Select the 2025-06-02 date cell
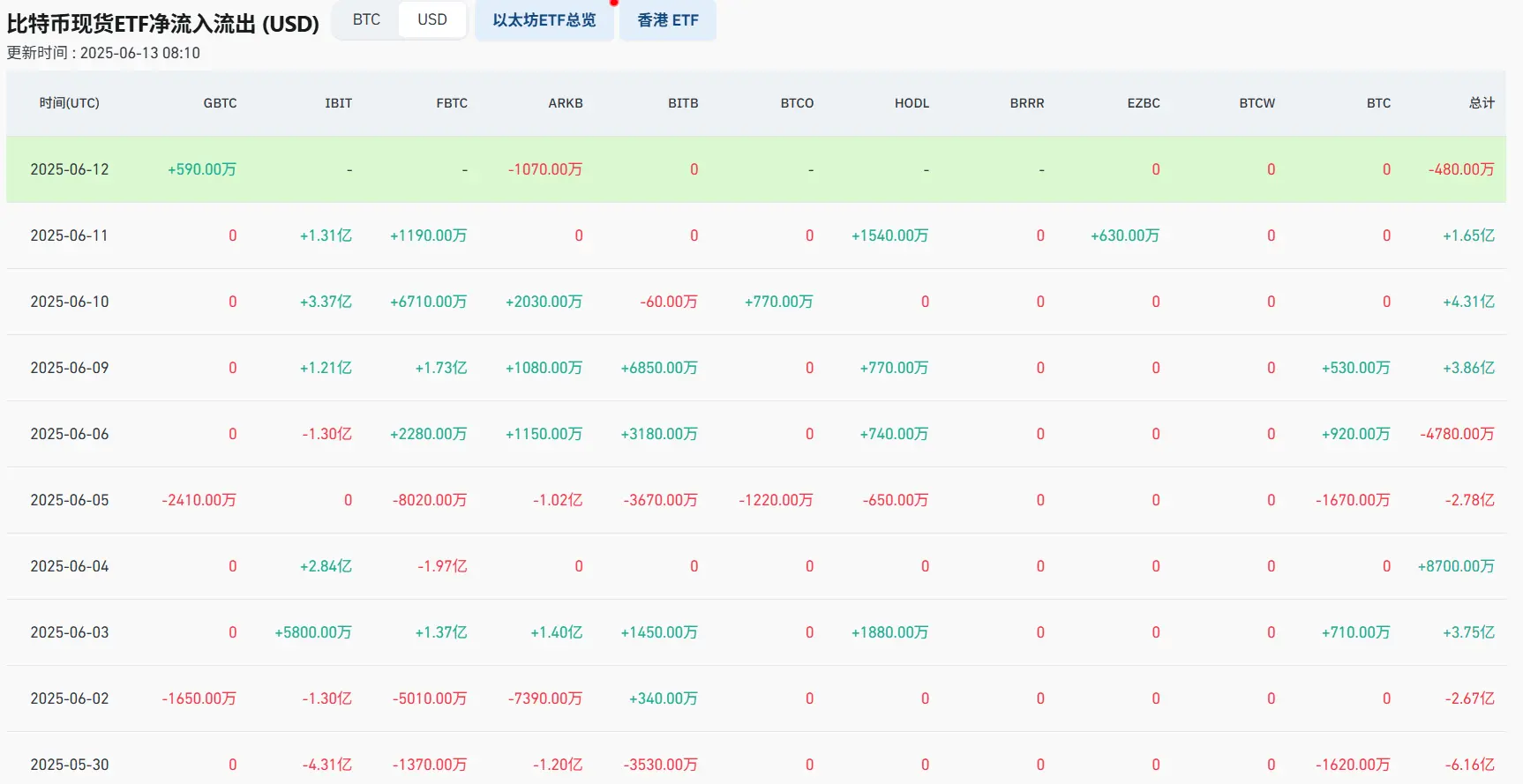 [x=70, y=698]
